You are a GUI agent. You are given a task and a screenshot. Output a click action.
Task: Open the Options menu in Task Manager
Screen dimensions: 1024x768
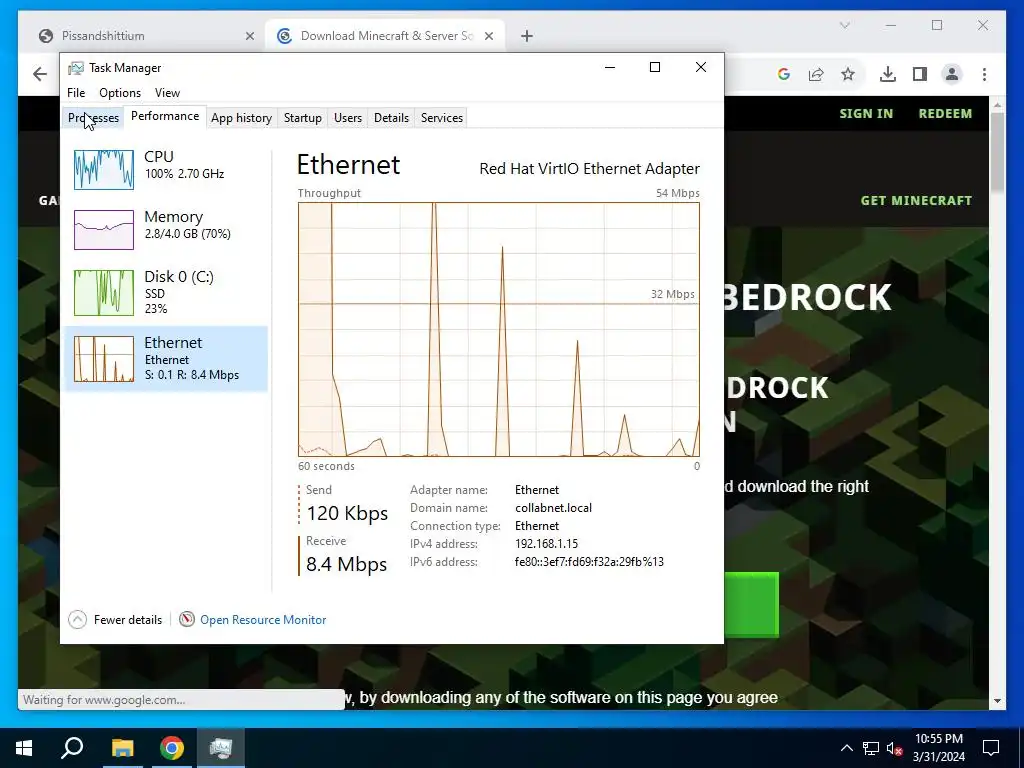[x=120, y=93]
